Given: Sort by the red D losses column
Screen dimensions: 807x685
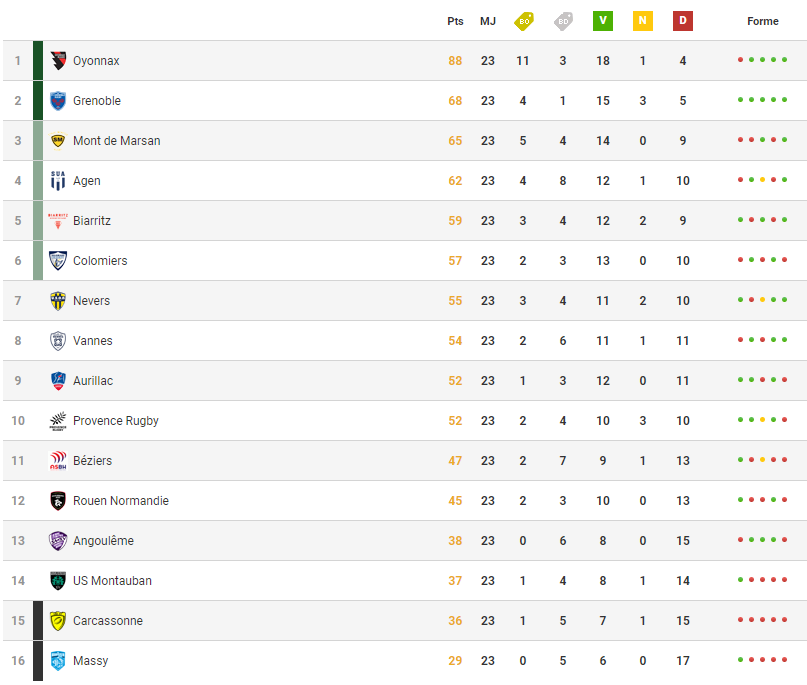Looking at the screenshot, I should 683,21.
